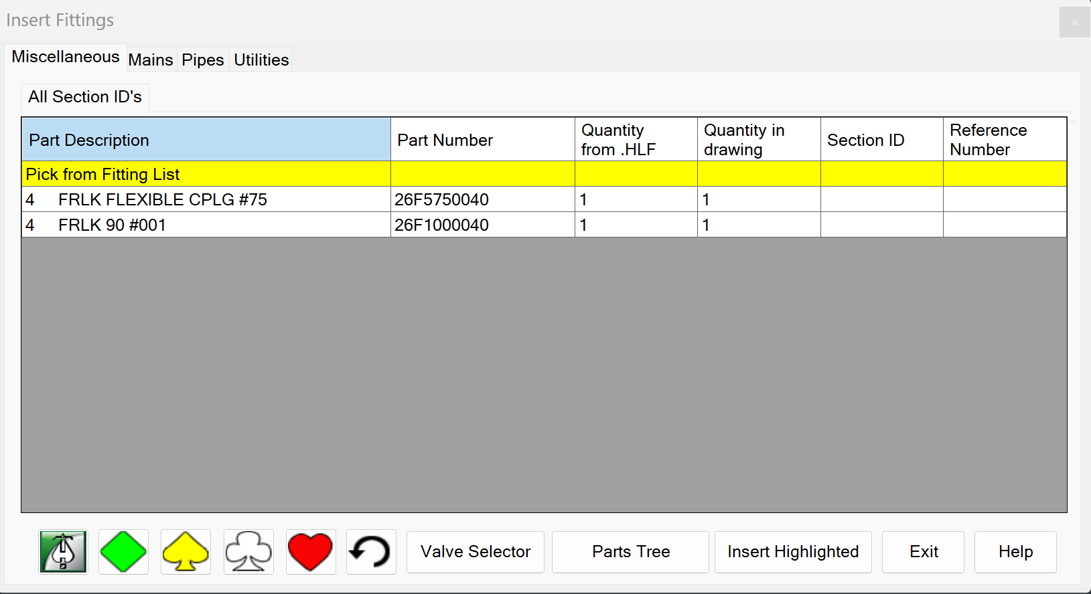Click part number 26F1000040

point(483,225)
